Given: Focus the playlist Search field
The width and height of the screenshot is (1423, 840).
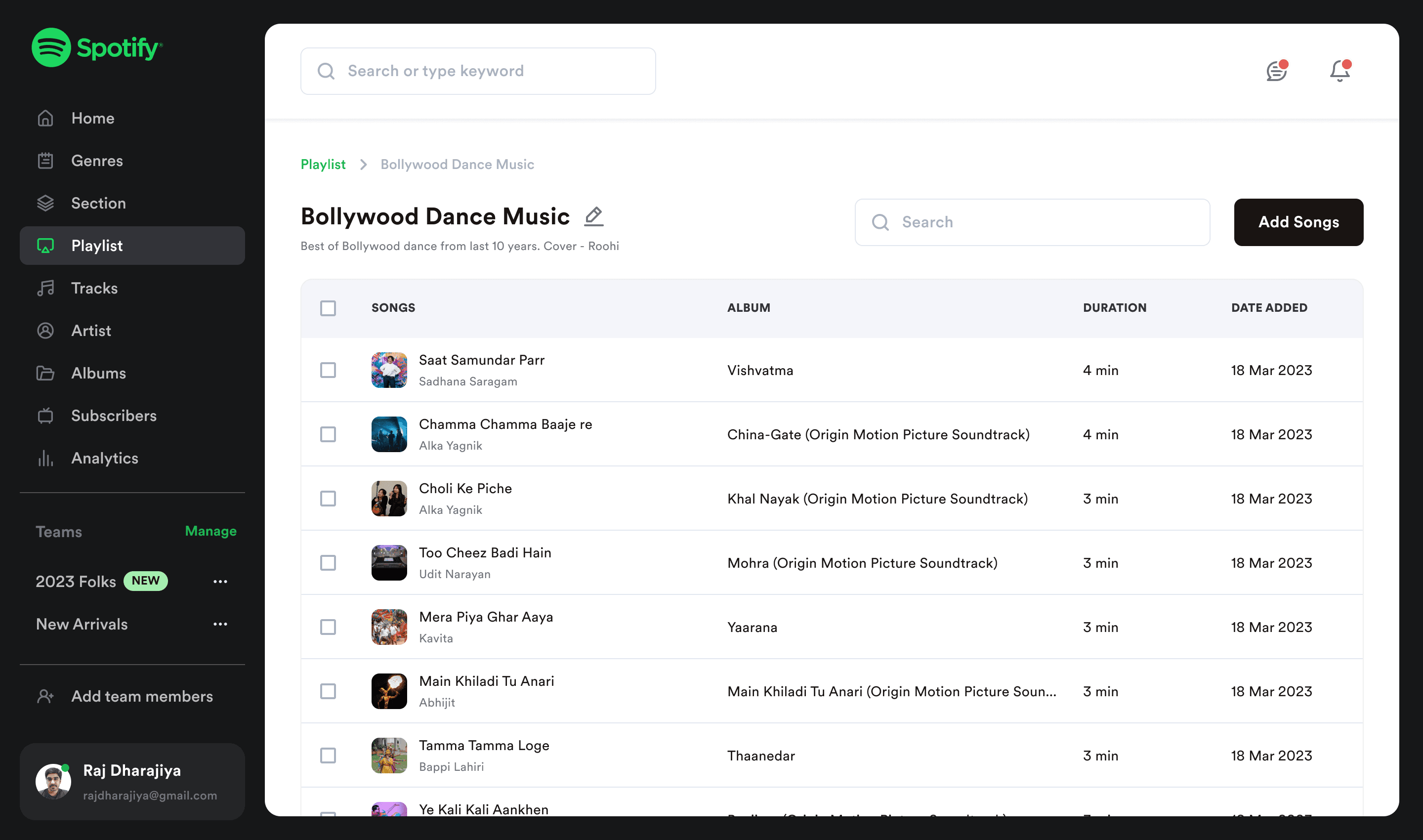Looking at the screenshot, I should [1033, 222].
